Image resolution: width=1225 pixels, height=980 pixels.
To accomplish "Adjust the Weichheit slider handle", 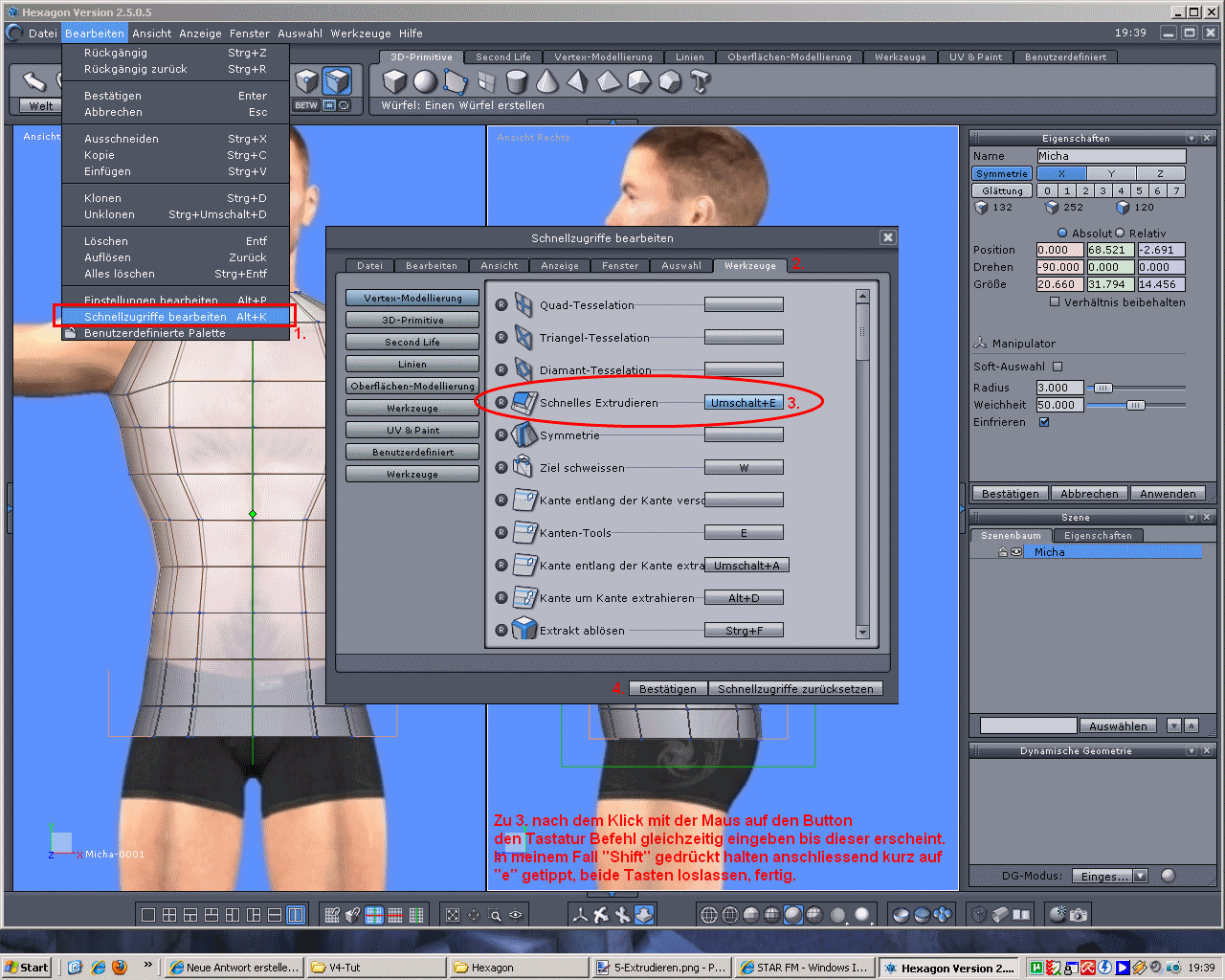I will pyautogui.click(x=1136, y=405).
